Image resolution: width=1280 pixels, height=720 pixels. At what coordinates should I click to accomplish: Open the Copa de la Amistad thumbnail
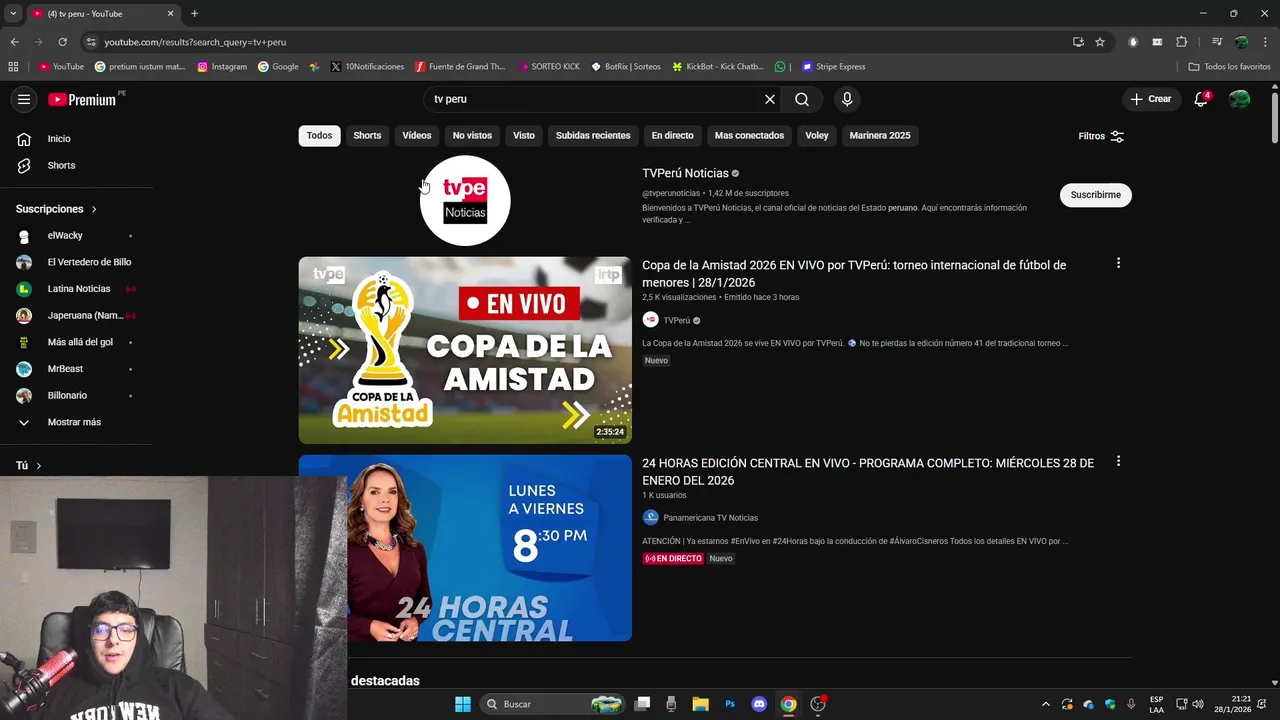click(465, 350)
